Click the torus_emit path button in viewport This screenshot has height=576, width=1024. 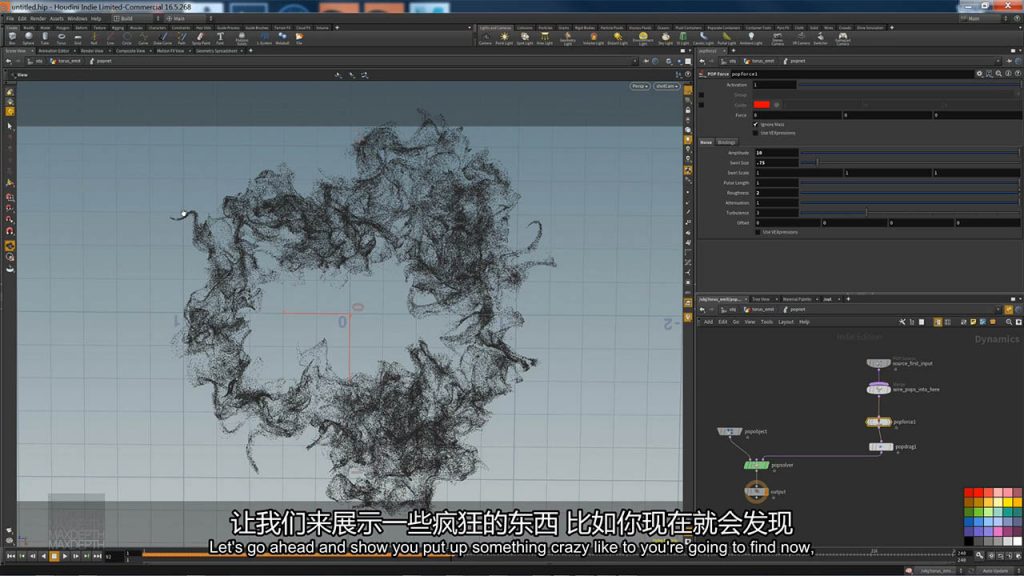coord(65,61)
